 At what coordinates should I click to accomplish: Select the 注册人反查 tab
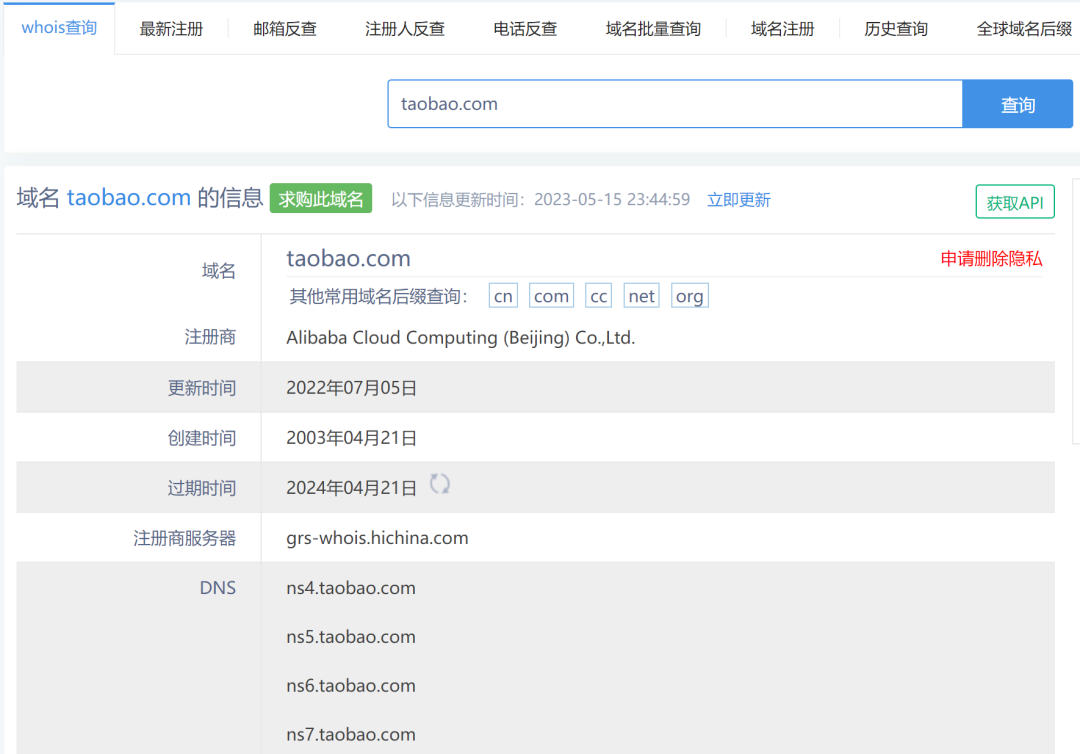point(405,29)
